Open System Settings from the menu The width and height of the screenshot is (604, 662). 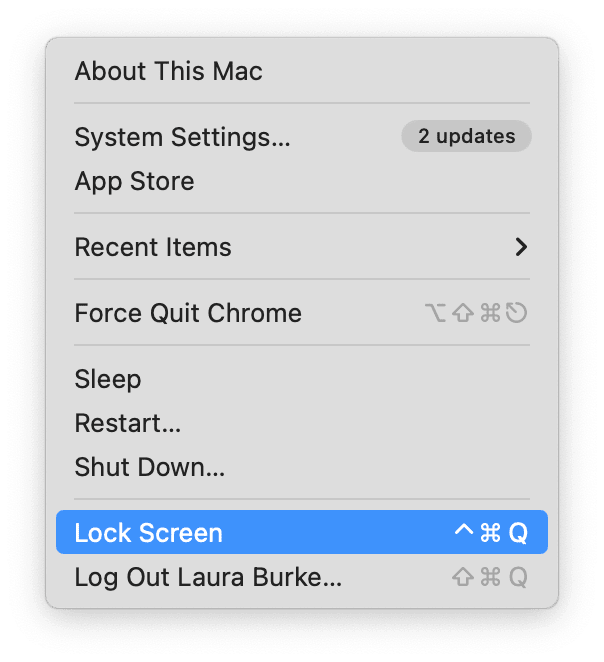pyautogui.click(x=182, y=137)
